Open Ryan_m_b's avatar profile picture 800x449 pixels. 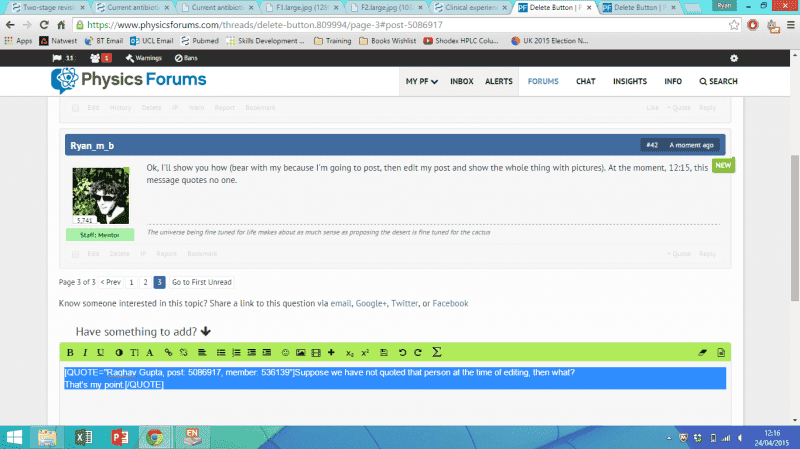pos(101,195)
